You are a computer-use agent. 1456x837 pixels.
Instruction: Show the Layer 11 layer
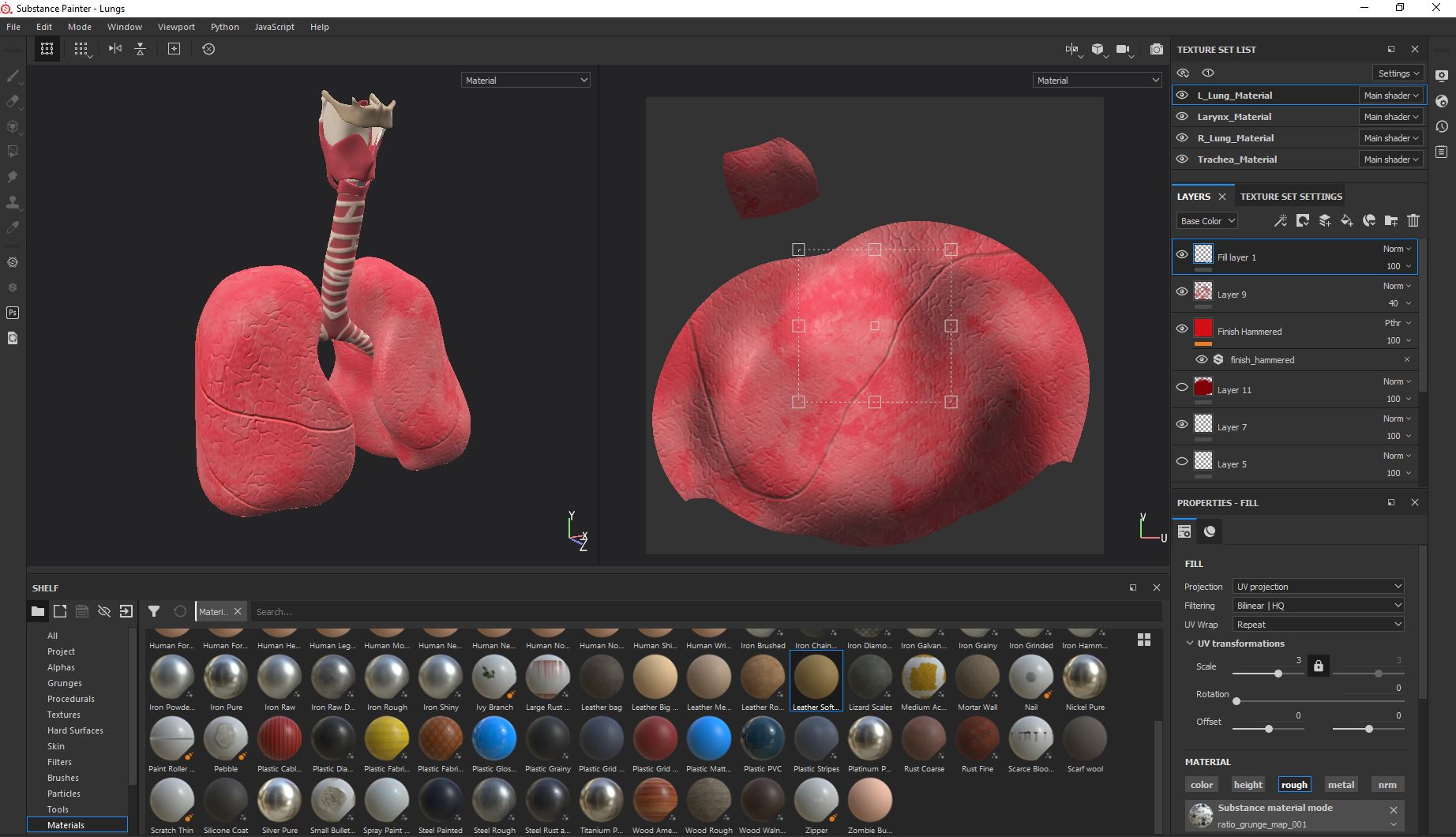[x=1182, y=387]
